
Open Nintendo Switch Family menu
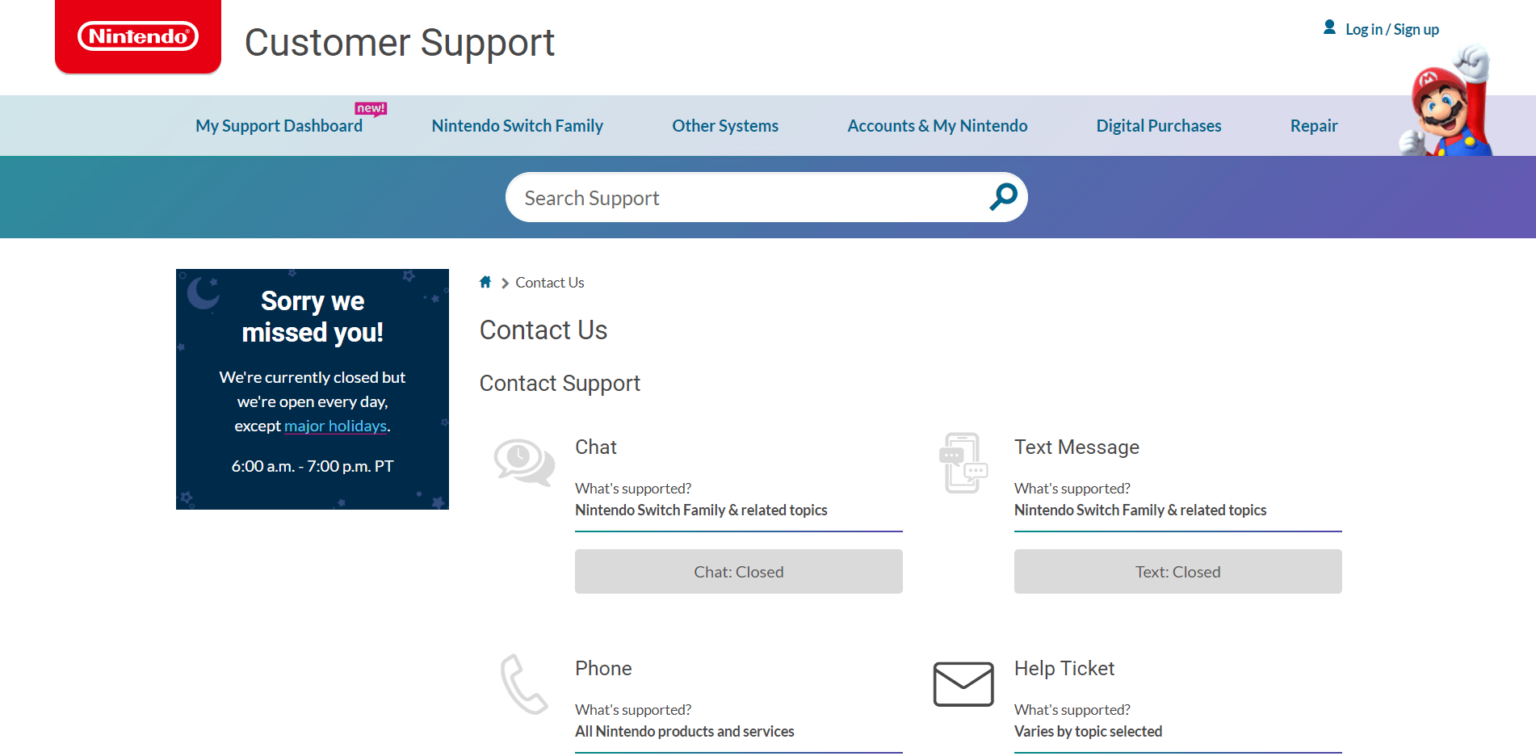tap(517, 126)
